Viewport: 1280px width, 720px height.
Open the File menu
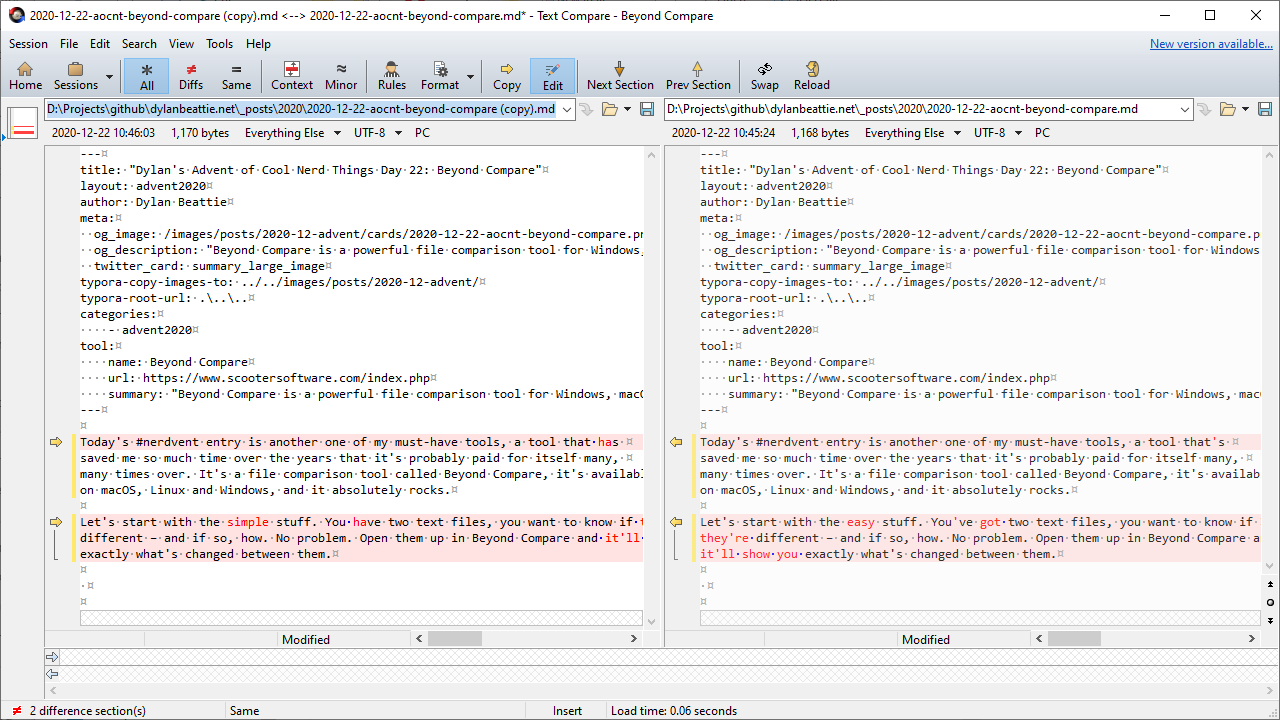point(69,44)
